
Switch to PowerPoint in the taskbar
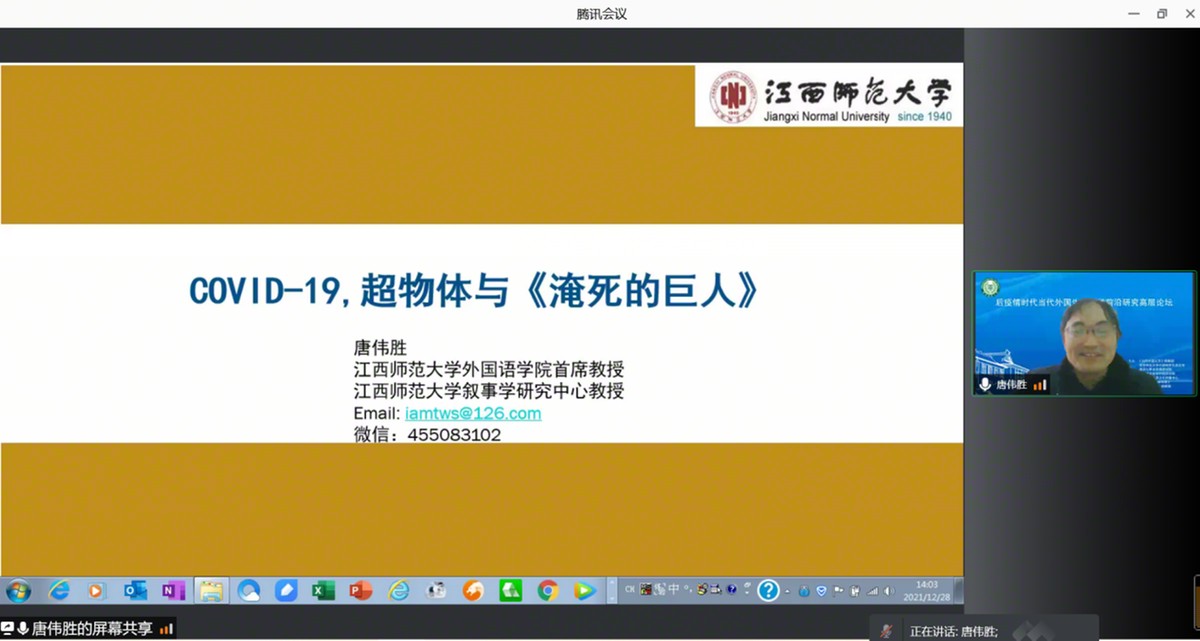pyautogui.click(x=361, y=590)
